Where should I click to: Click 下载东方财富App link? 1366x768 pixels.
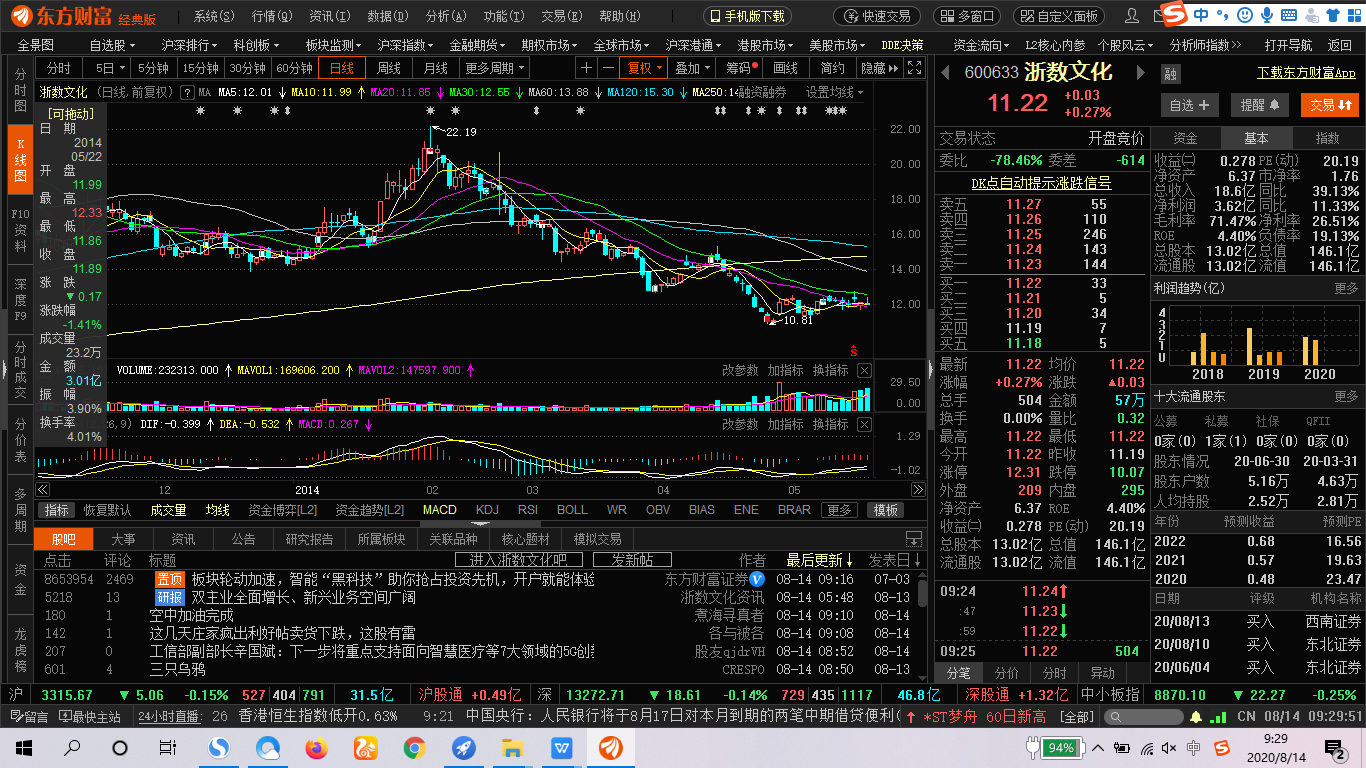1306,73
